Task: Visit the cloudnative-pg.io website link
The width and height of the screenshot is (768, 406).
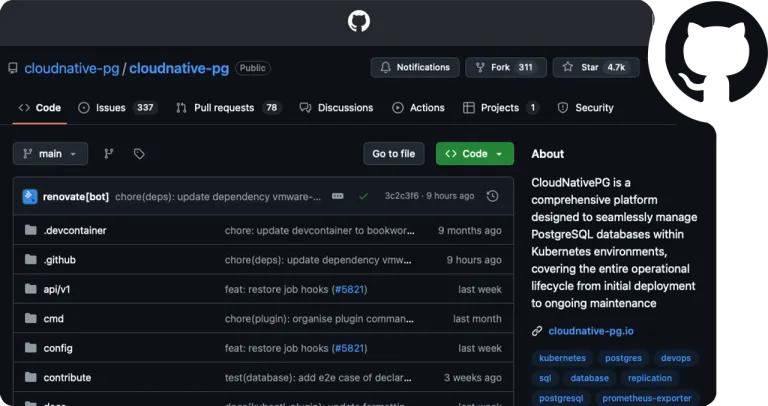Action: click(591, 331)
